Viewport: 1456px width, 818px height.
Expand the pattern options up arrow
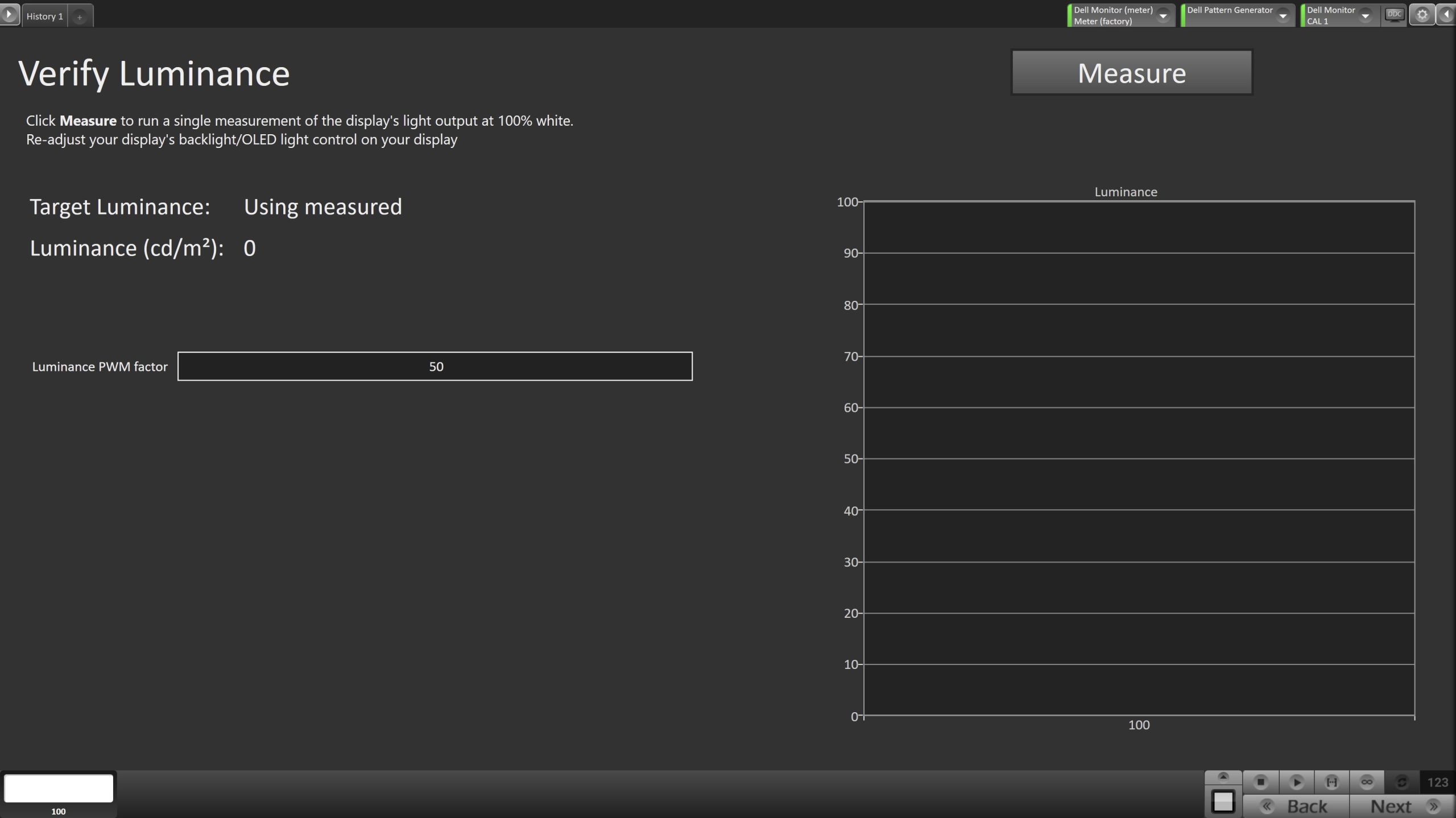tap(1223, 777)
